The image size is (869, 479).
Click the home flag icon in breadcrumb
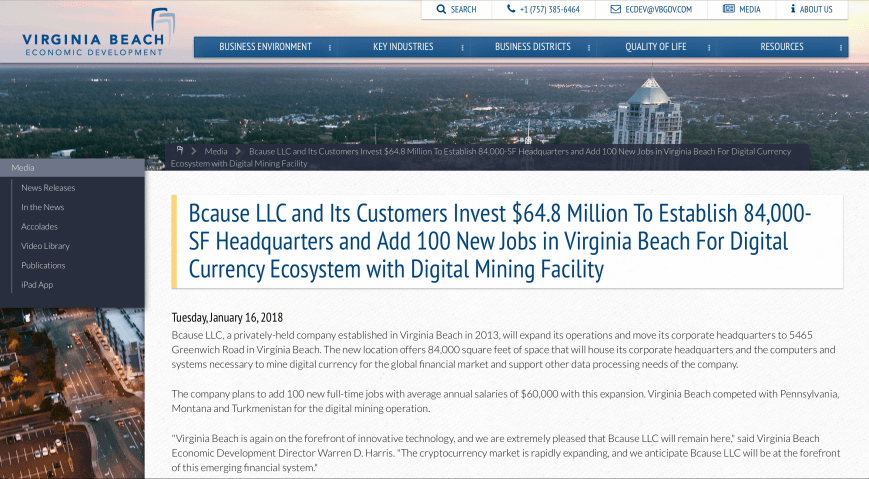tap(180, 151)
